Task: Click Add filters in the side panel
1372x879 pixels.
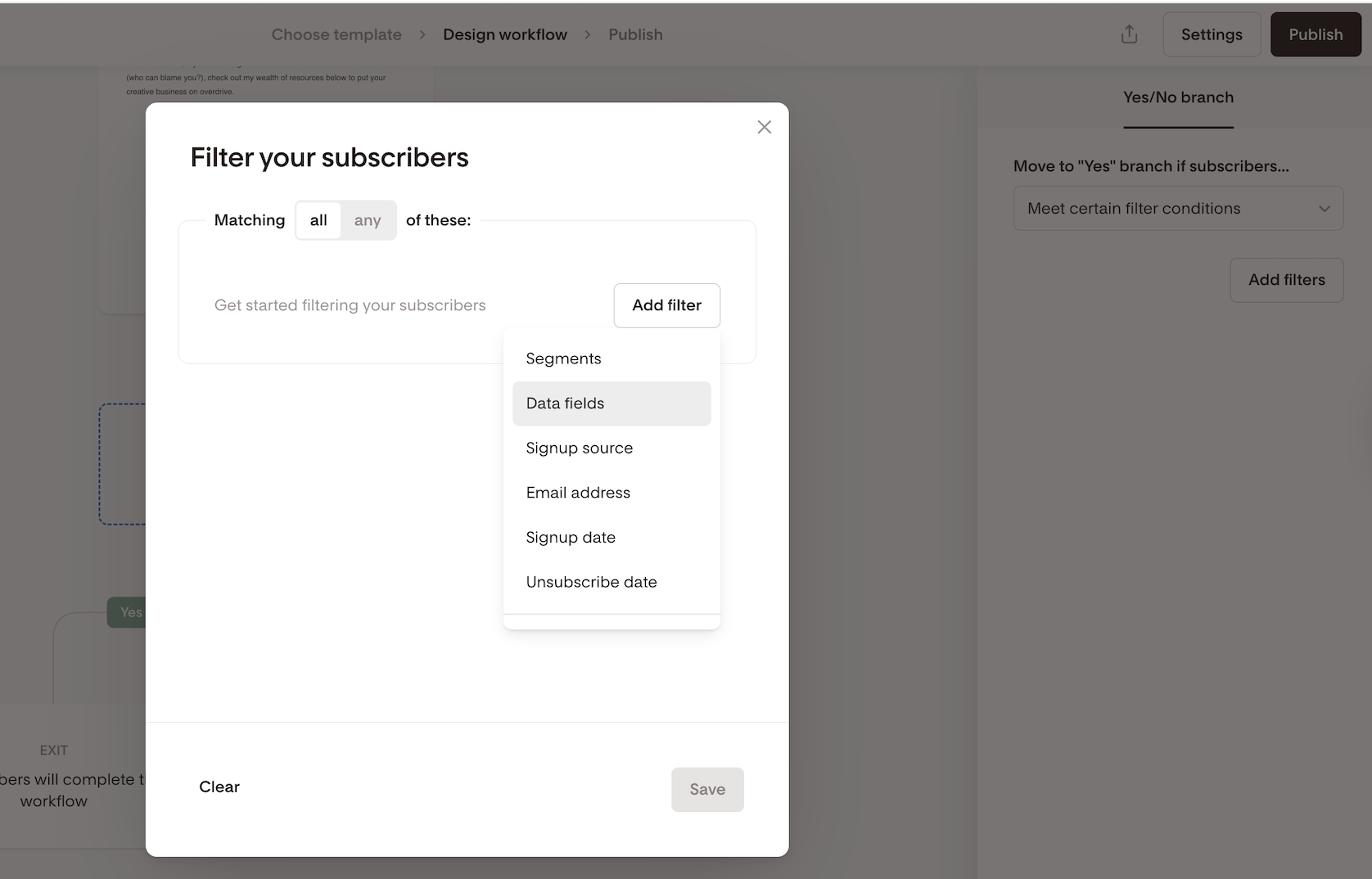Action: tap(1286, 280)
